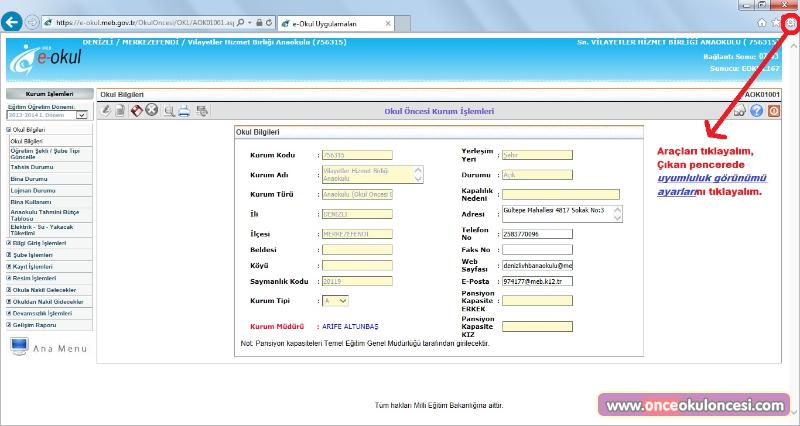The height and width of the screenshot is (426, 800).
Task: Click the orange power logout icon
Action: click(773, 111)
